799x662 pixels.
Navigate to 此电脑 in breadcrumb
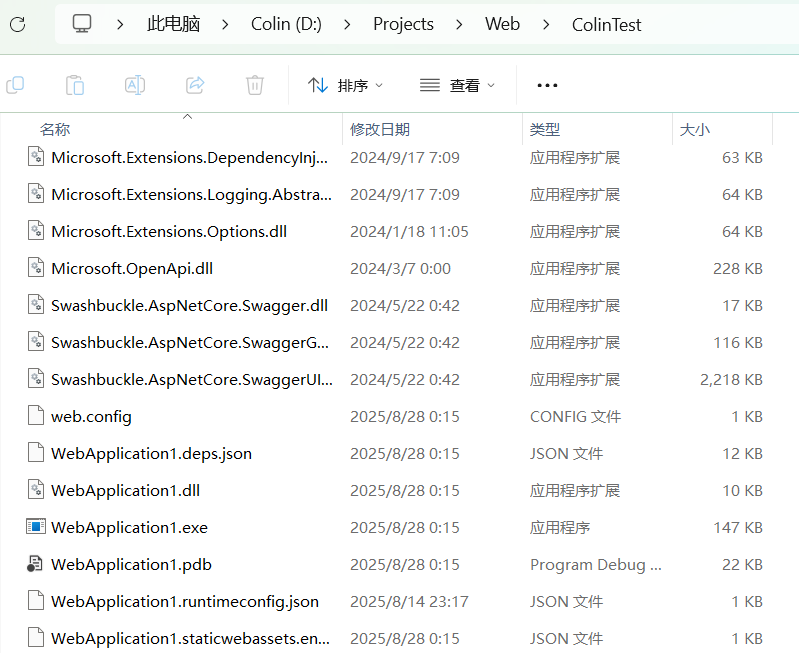coord(173,24)
